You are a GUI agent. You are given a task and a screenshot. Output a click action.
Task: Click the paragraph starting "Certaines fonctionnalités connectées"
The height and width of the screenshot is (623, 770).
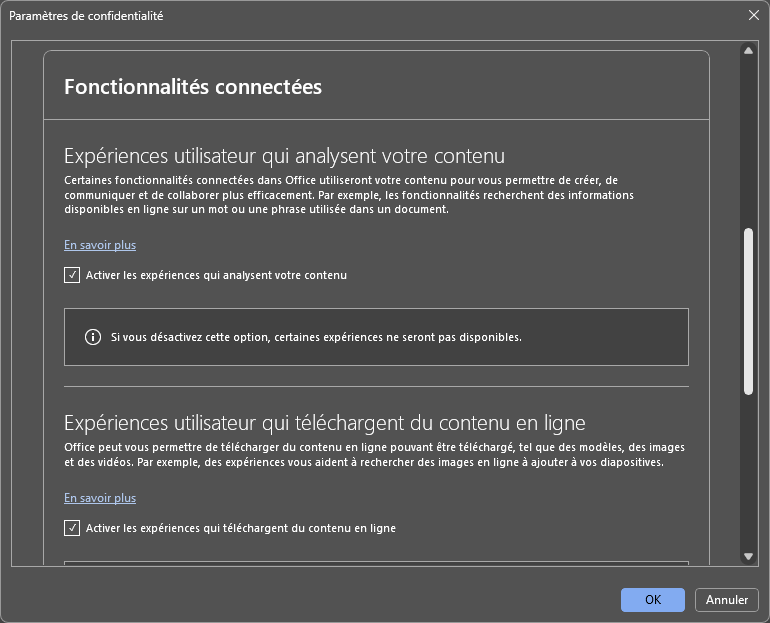click(348, 195)
